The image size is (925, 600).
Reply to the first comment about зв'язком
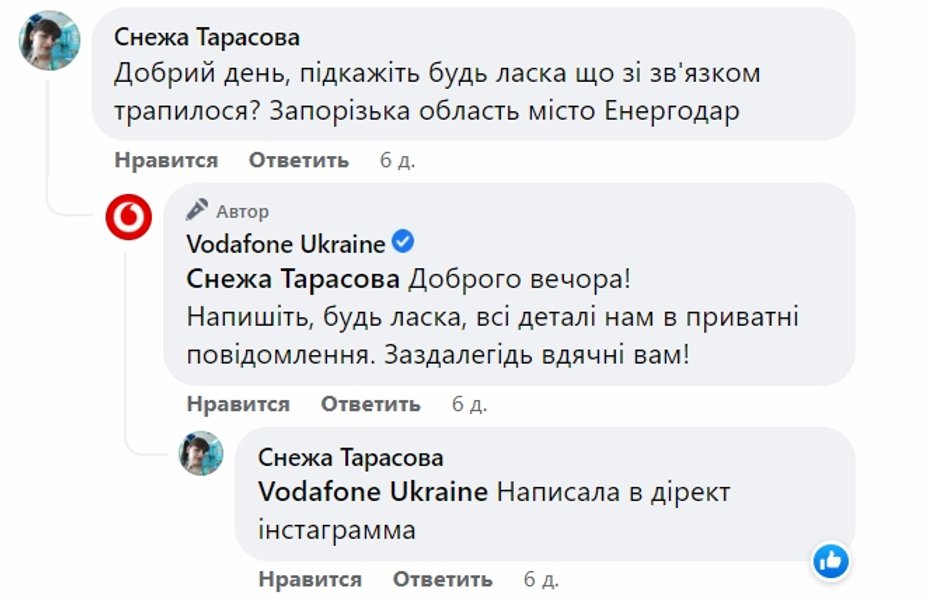click(x=298, y=160)
